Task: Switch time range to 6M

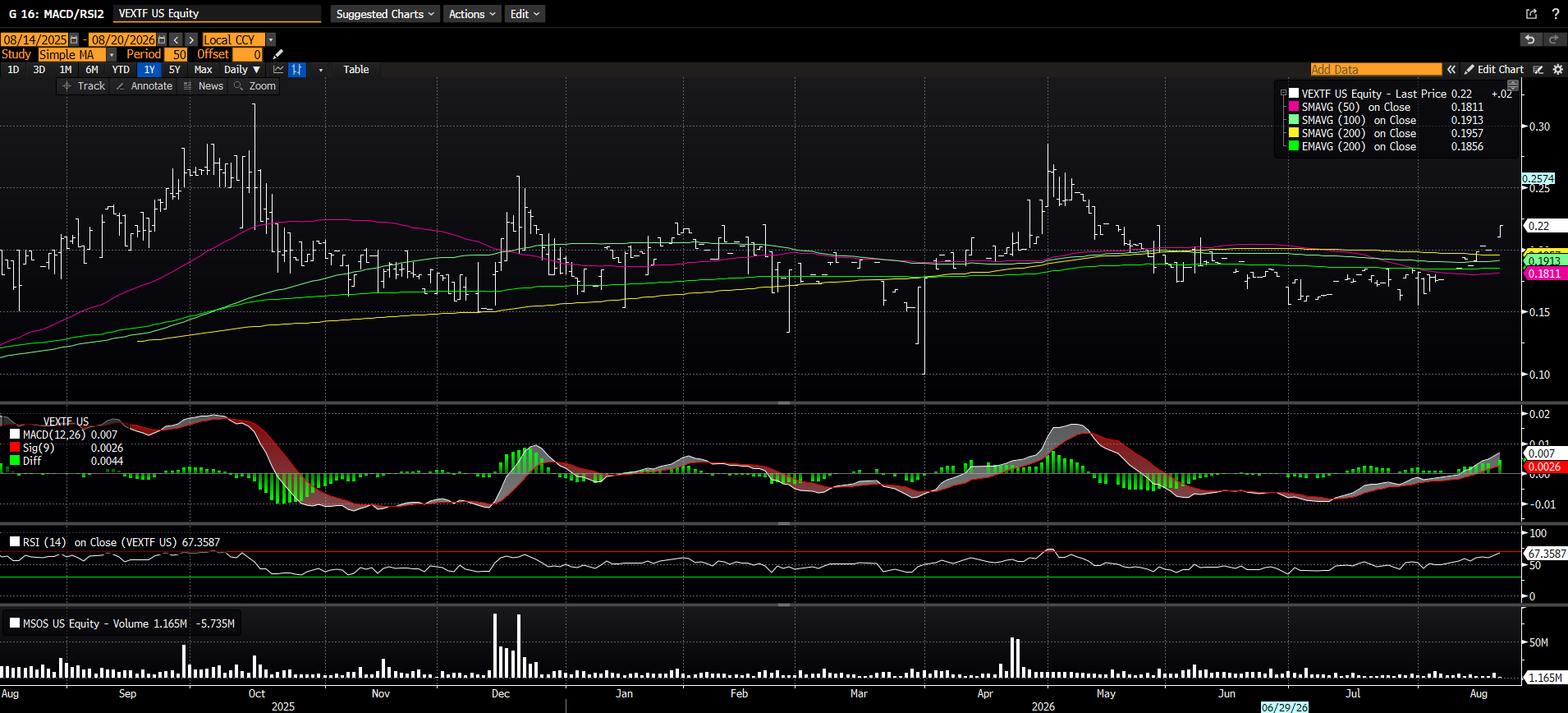Action: click(92, 70)
